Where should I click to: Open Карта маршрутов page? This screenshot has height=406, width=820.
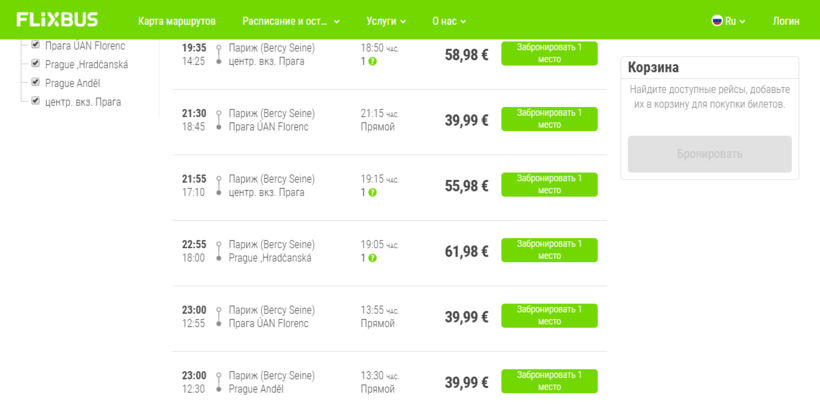click(176, 21)
